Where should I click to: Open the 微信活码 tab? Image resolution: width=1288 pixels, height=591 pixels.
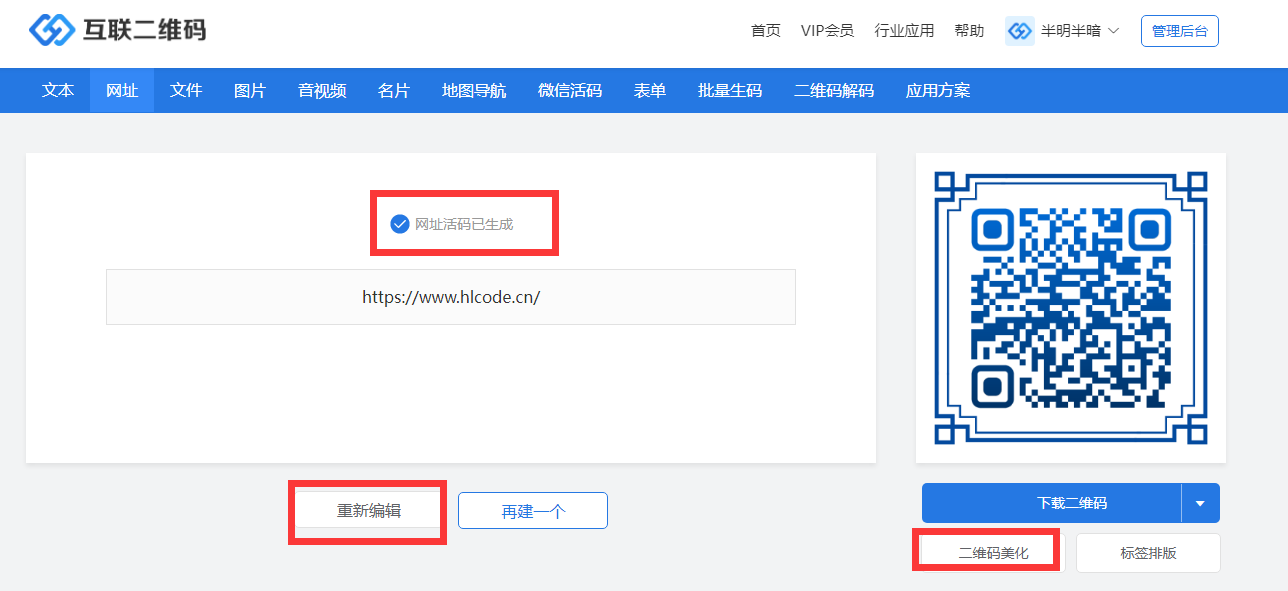pyautogui.click(x=570, y=91)
